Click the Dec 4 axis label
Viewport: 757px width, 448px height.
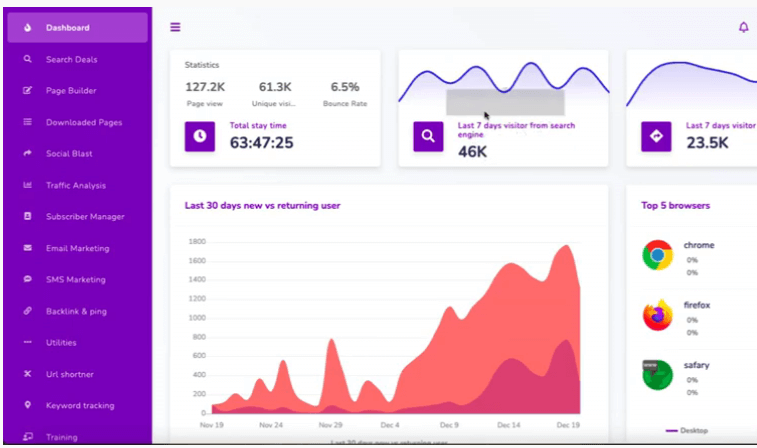(390, 425)
